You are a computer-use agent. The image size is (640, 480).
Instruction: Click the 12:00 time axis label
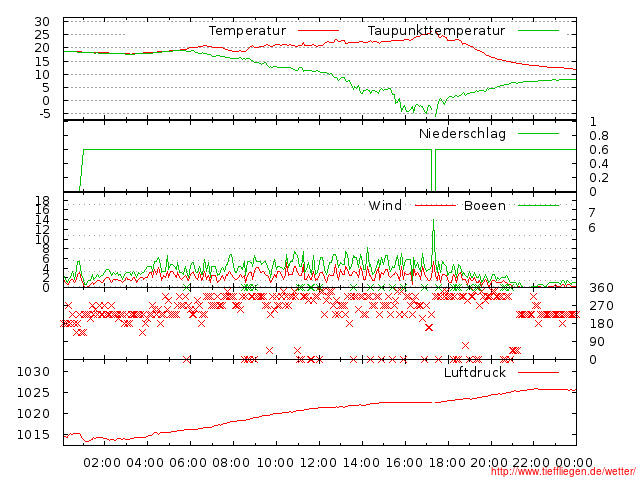[318, 463]
